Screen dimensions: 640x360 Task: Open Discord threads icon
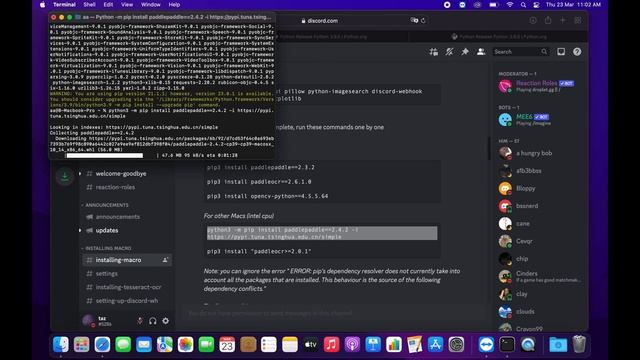(433, 52)
